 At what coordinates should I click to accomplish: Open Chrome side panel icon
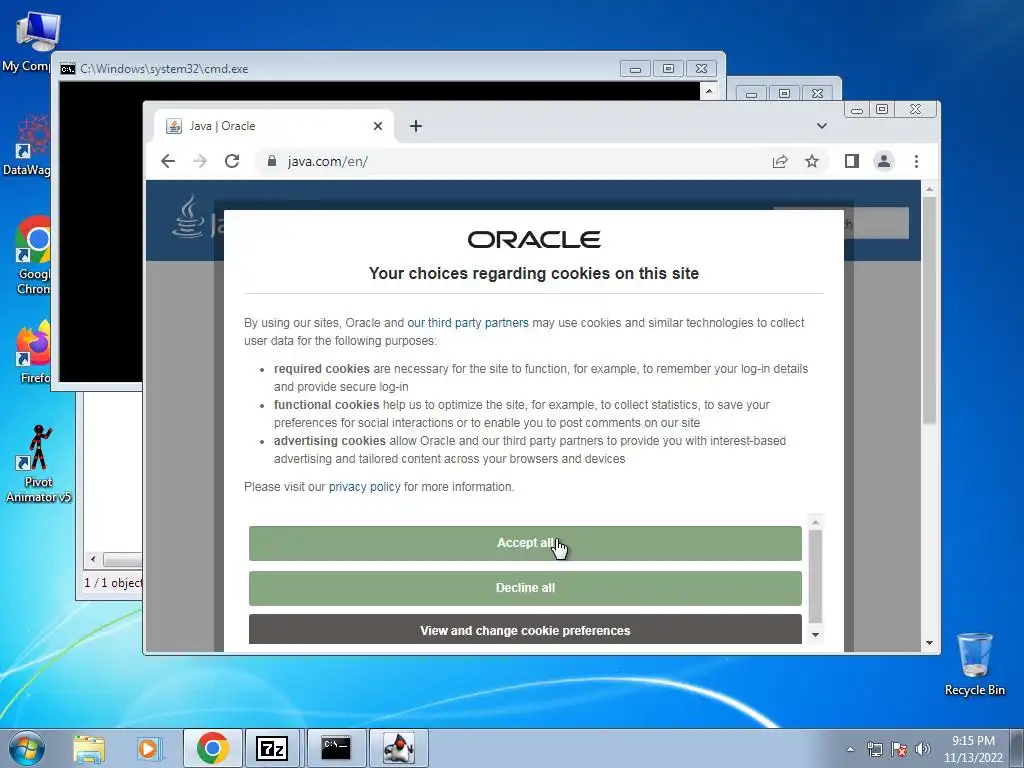(852, 161)
